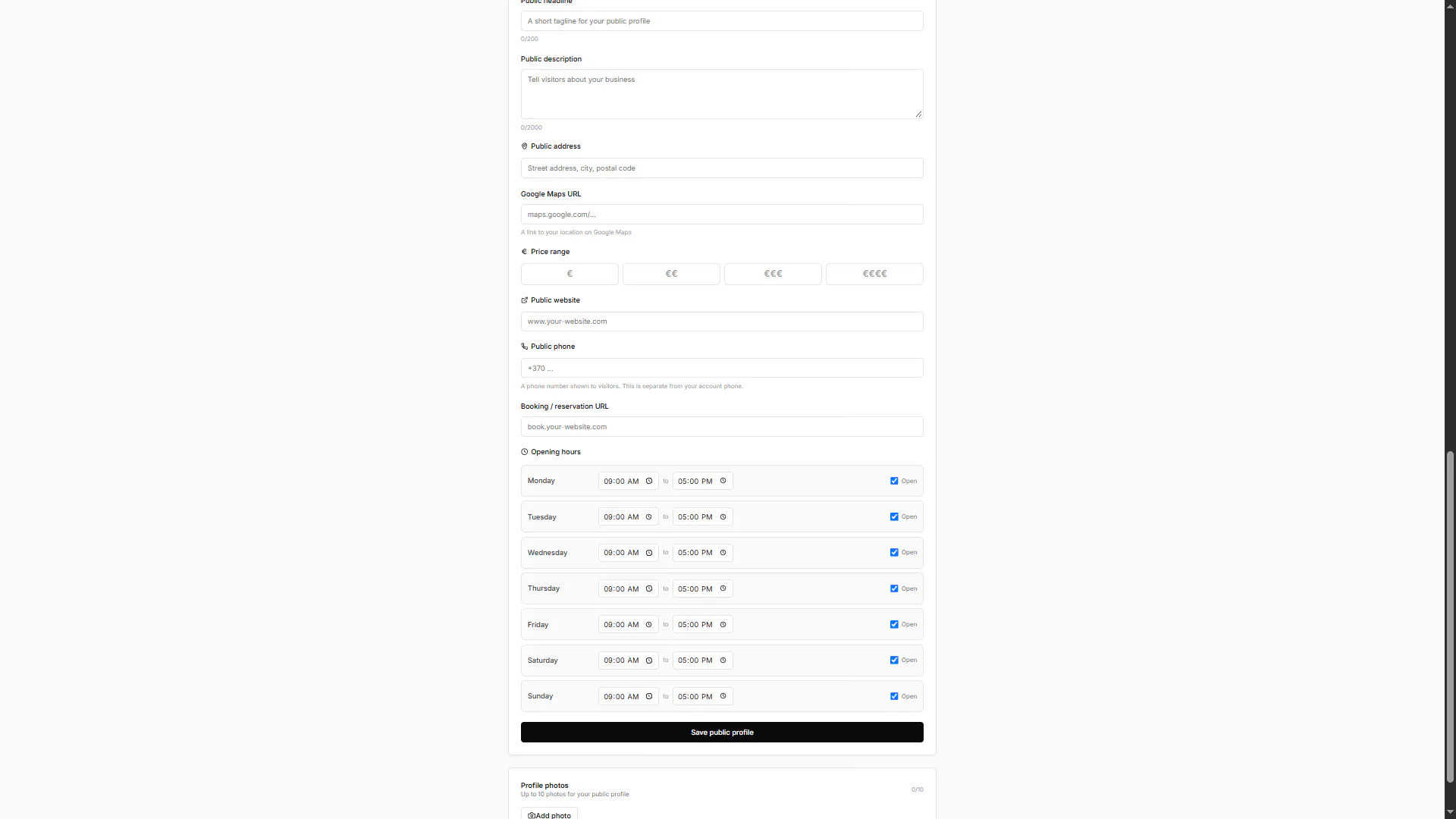Choose the €€€€ price range option

(x=874, y=274)
